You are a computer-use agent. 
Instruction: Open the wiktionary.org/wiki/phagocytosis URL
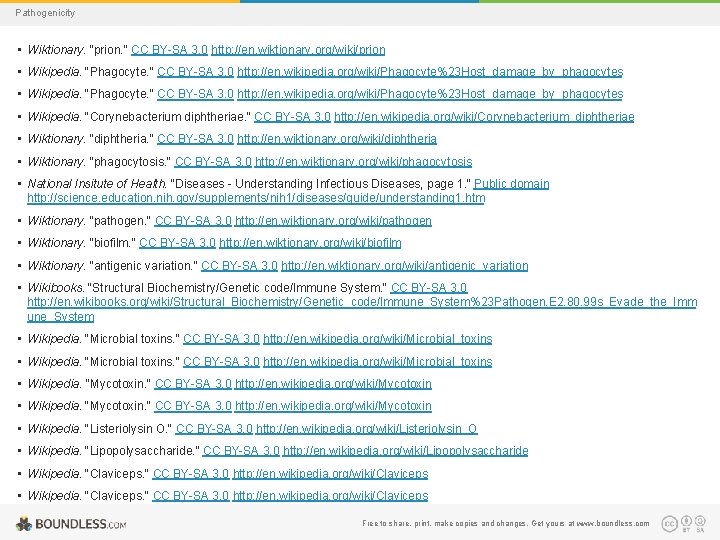[x=363, y=162]
